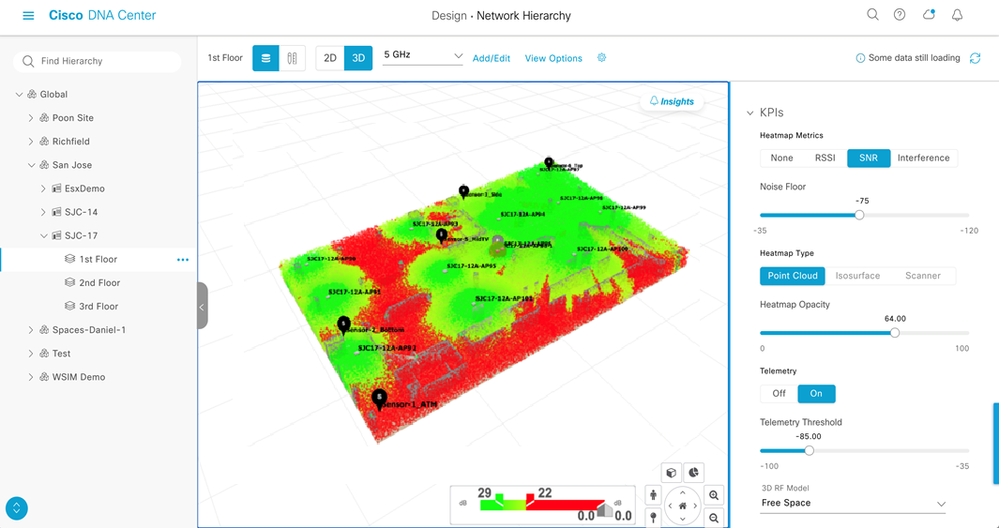Pan map up with compass arrow
999x528 pixels.
click(682, 492)
